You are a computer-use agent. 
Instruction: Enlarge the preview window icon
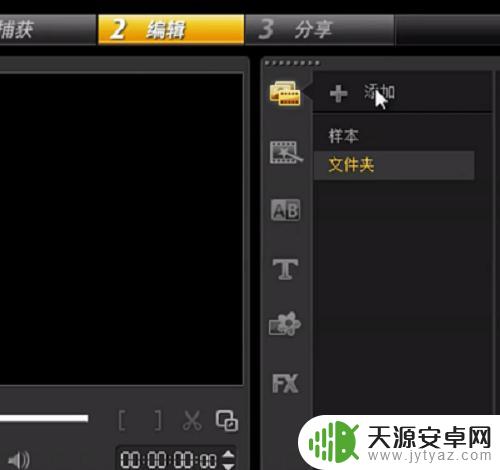[227, 421]
